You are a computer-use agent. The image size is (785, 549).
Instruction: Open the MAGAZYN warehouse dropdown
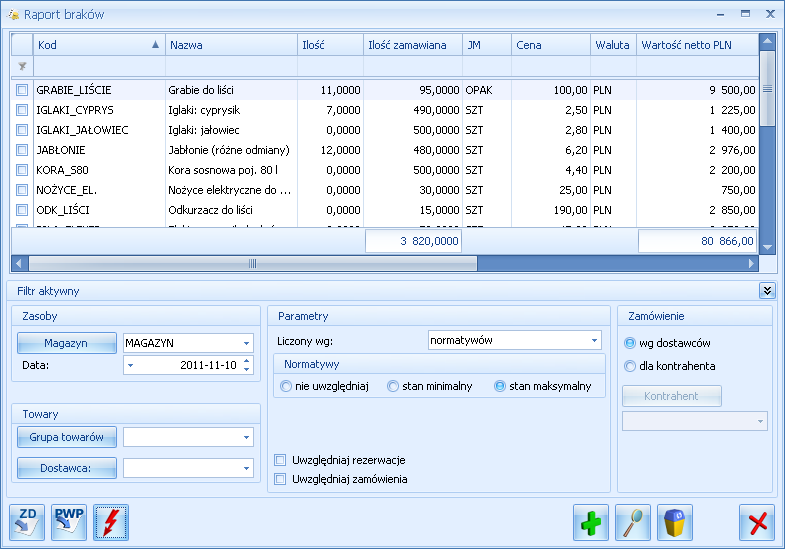click(x=246, y=343)
